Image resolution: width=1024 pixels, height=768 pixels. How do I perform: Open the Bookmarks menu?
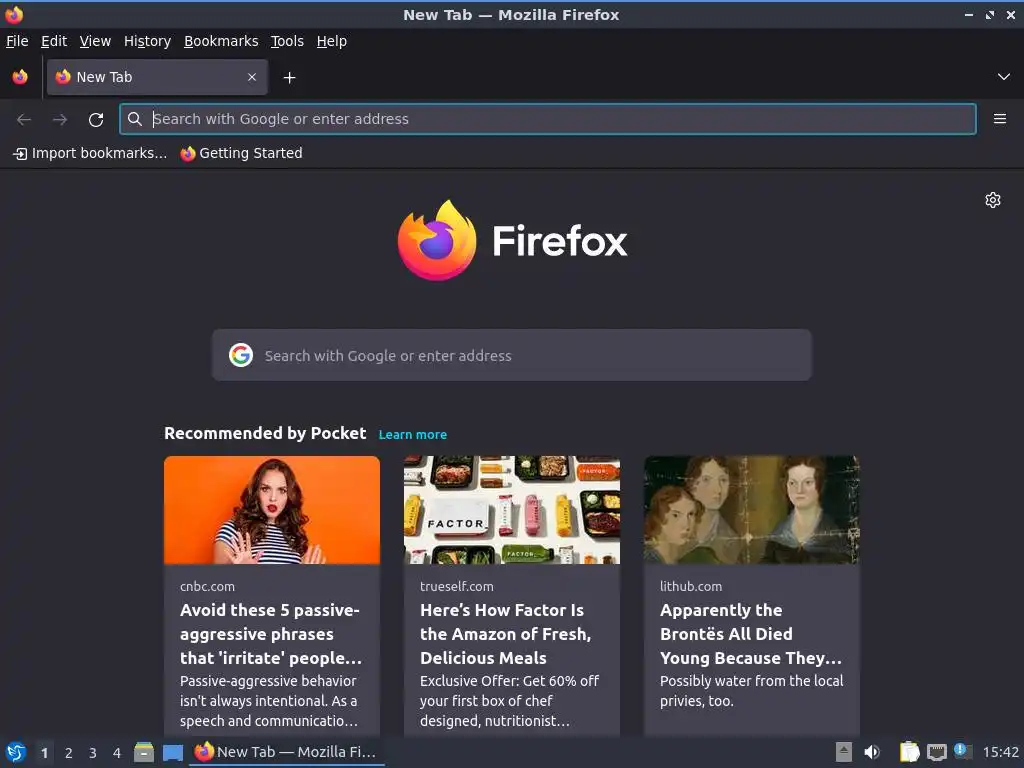[x=221, y=41]
